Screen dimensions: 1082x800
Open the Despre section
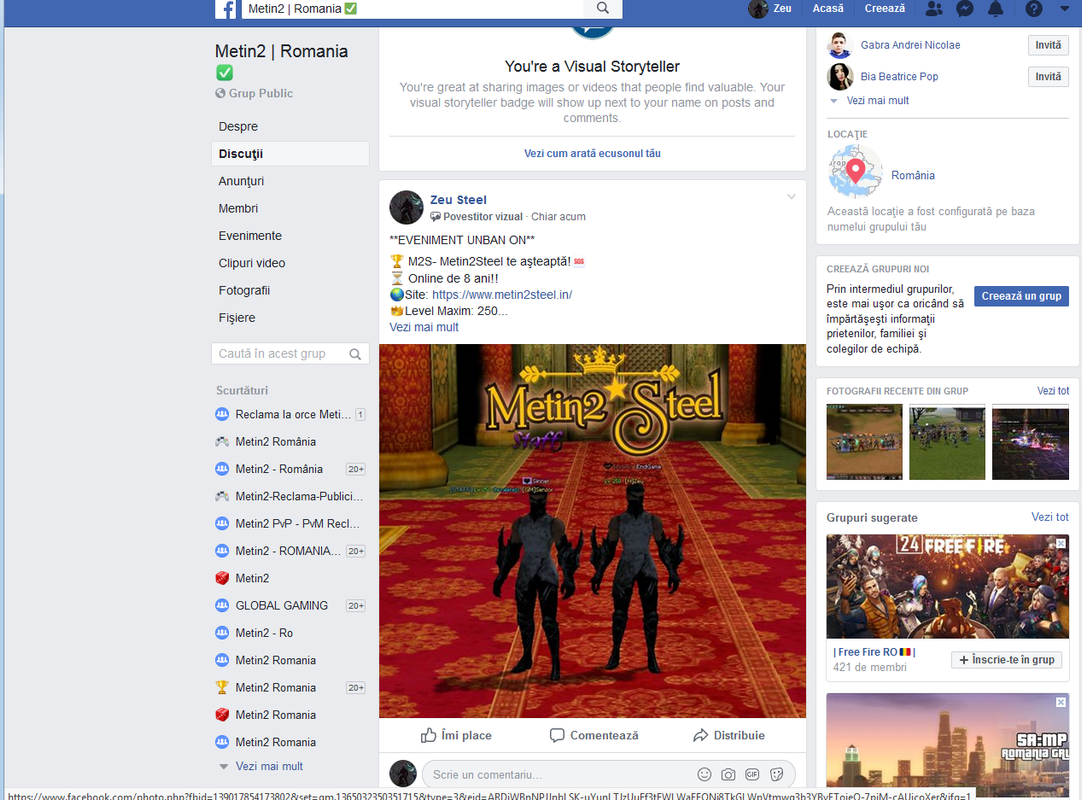point(238,126)
